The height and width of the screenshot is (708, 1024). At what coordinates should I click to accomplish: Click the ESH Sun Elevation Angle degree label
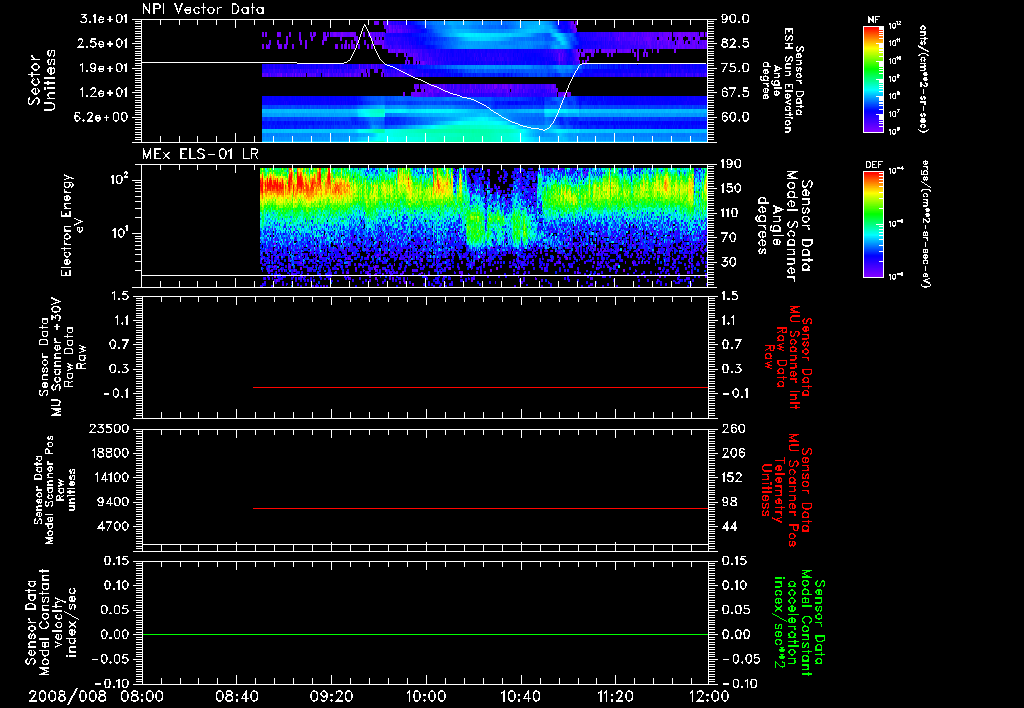tap(782, 80)
